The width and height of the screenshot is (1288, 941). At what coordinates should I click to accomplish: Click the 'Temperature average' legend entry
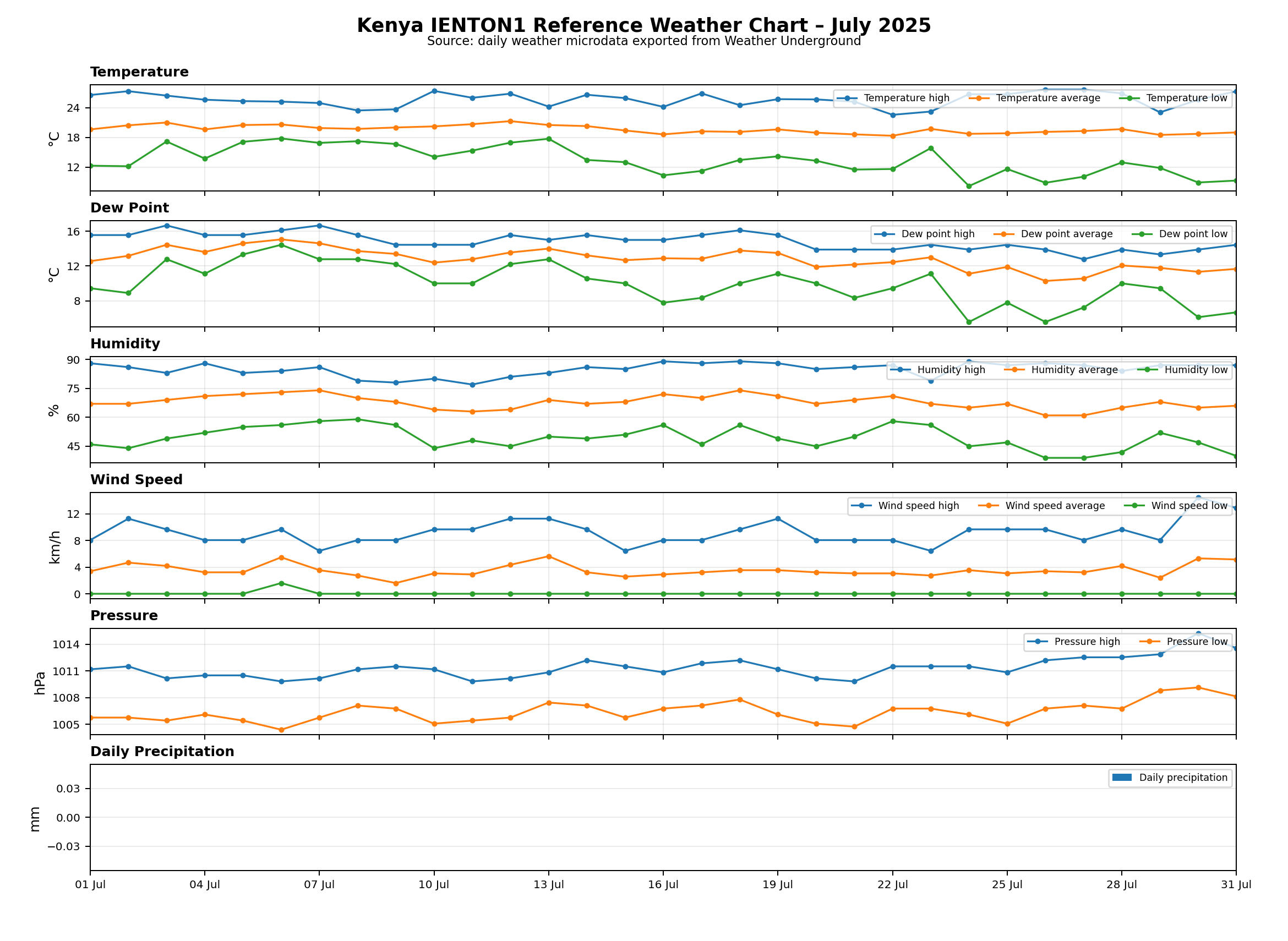(1034, 99)
